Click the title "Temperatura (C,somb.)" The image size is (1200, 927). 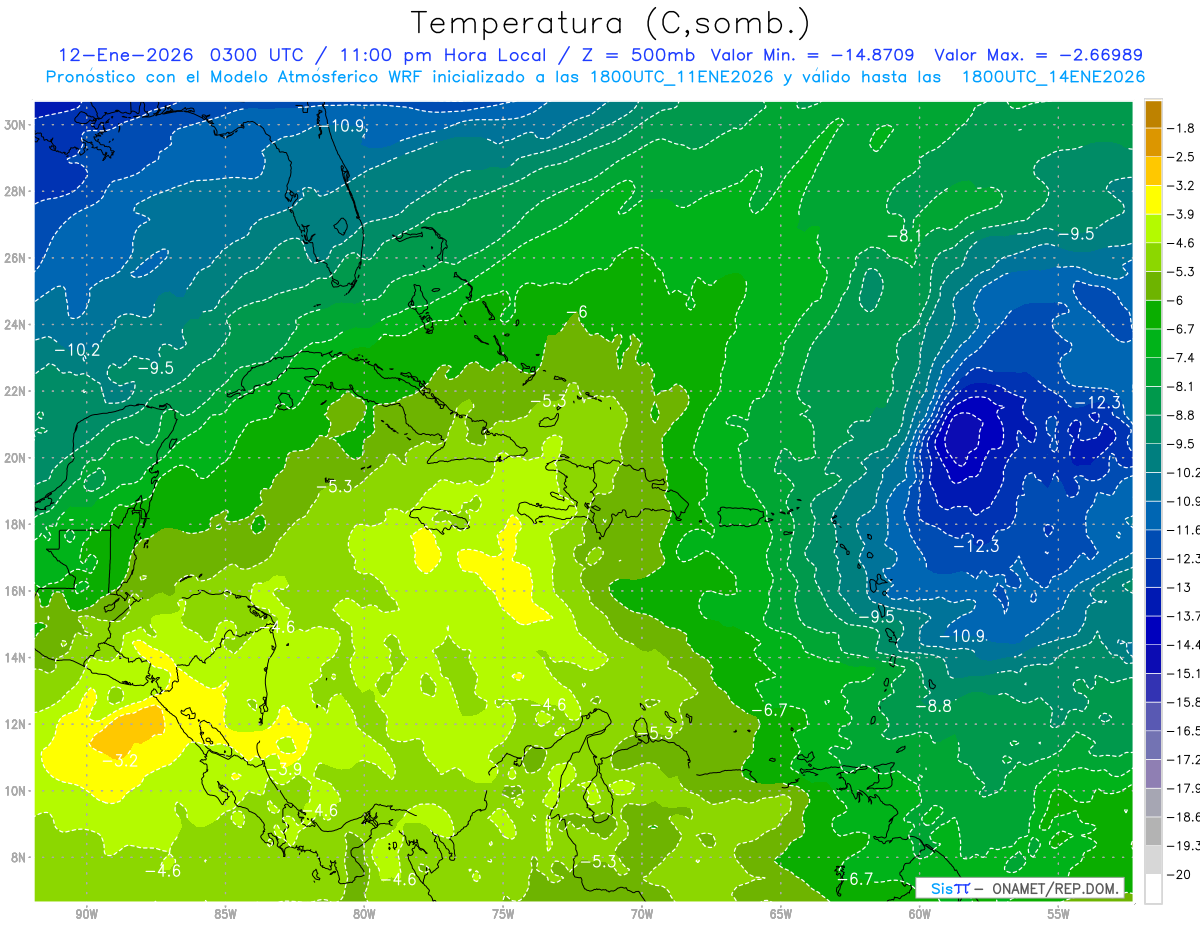[x=611, y=23]
